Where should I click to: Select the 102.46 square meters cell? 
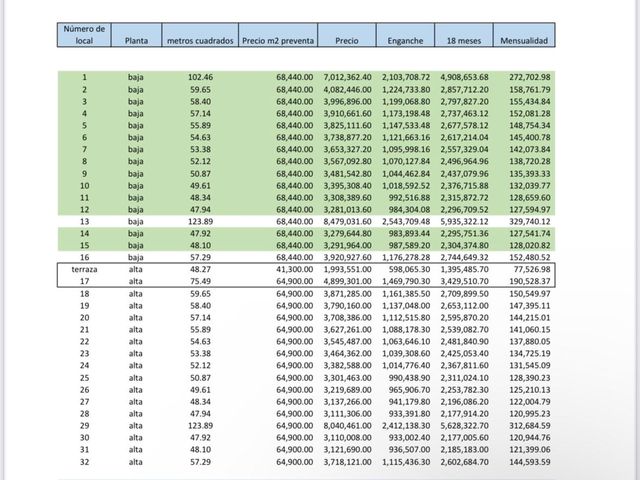[x=200, y=77]
